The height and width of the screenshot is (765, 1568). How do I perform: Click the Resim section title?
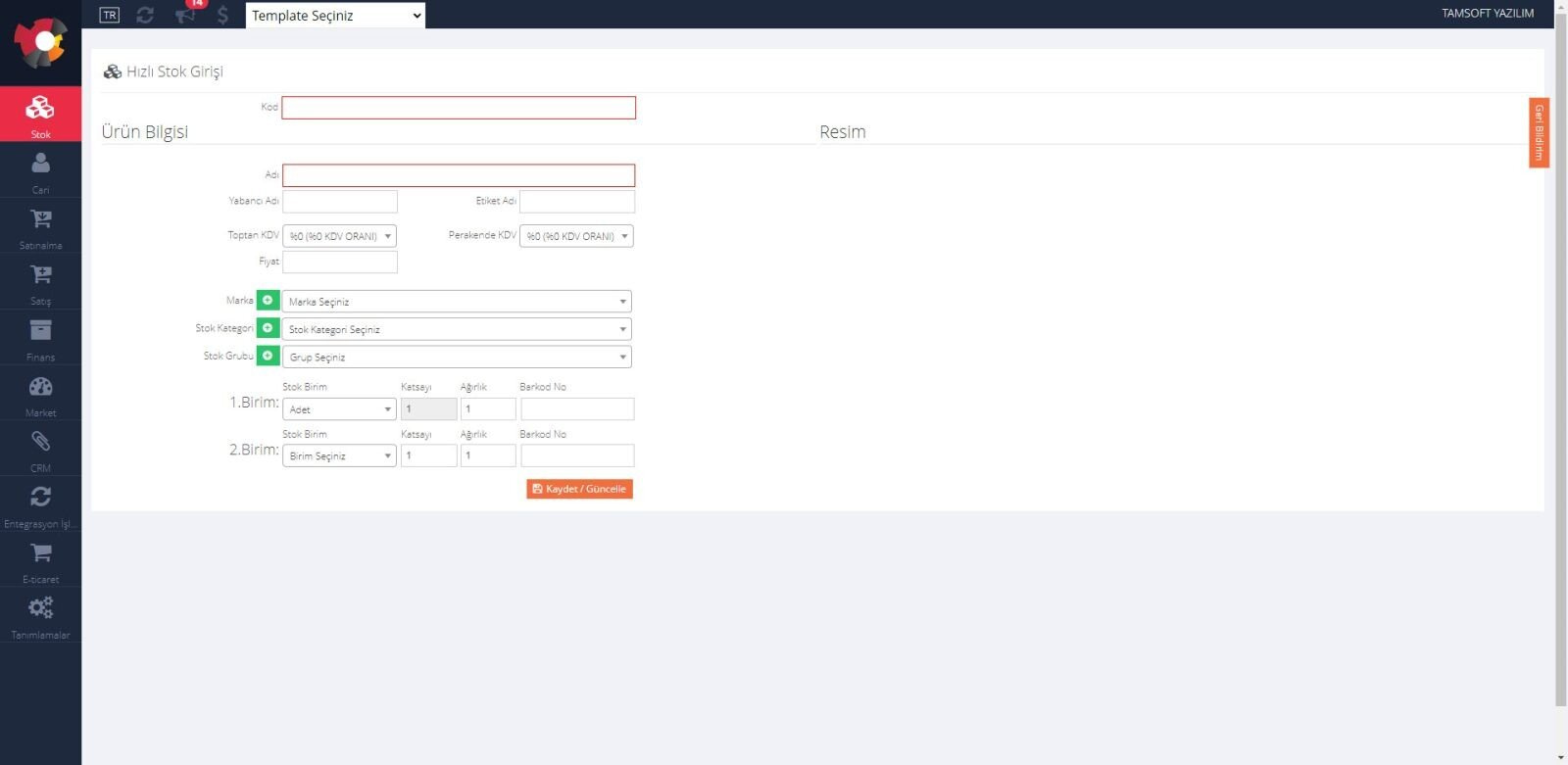843,132
